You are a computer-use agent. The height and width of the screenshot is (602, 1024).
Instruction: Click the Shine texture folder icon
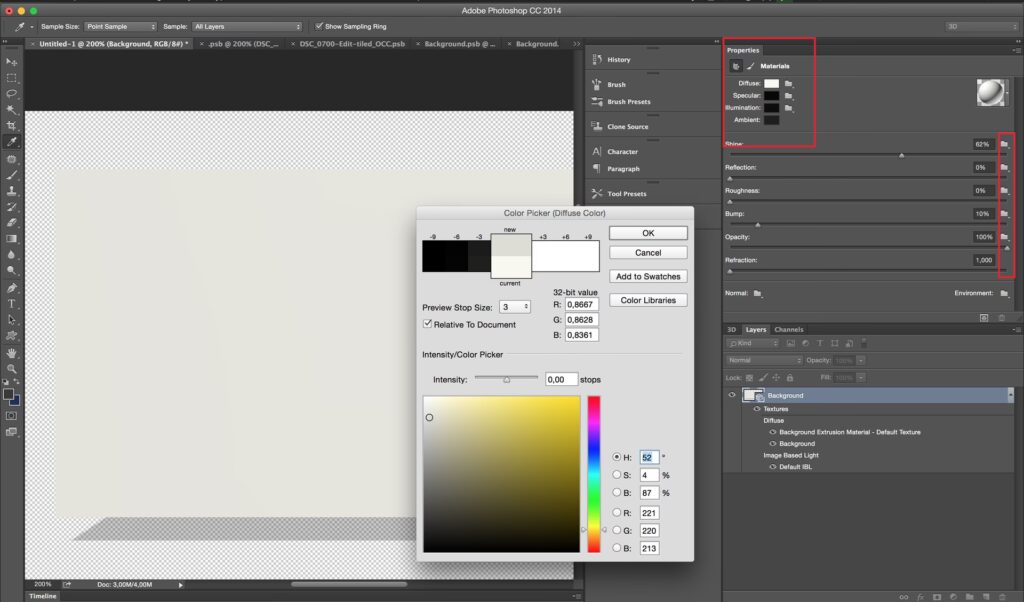(1005, 145)
